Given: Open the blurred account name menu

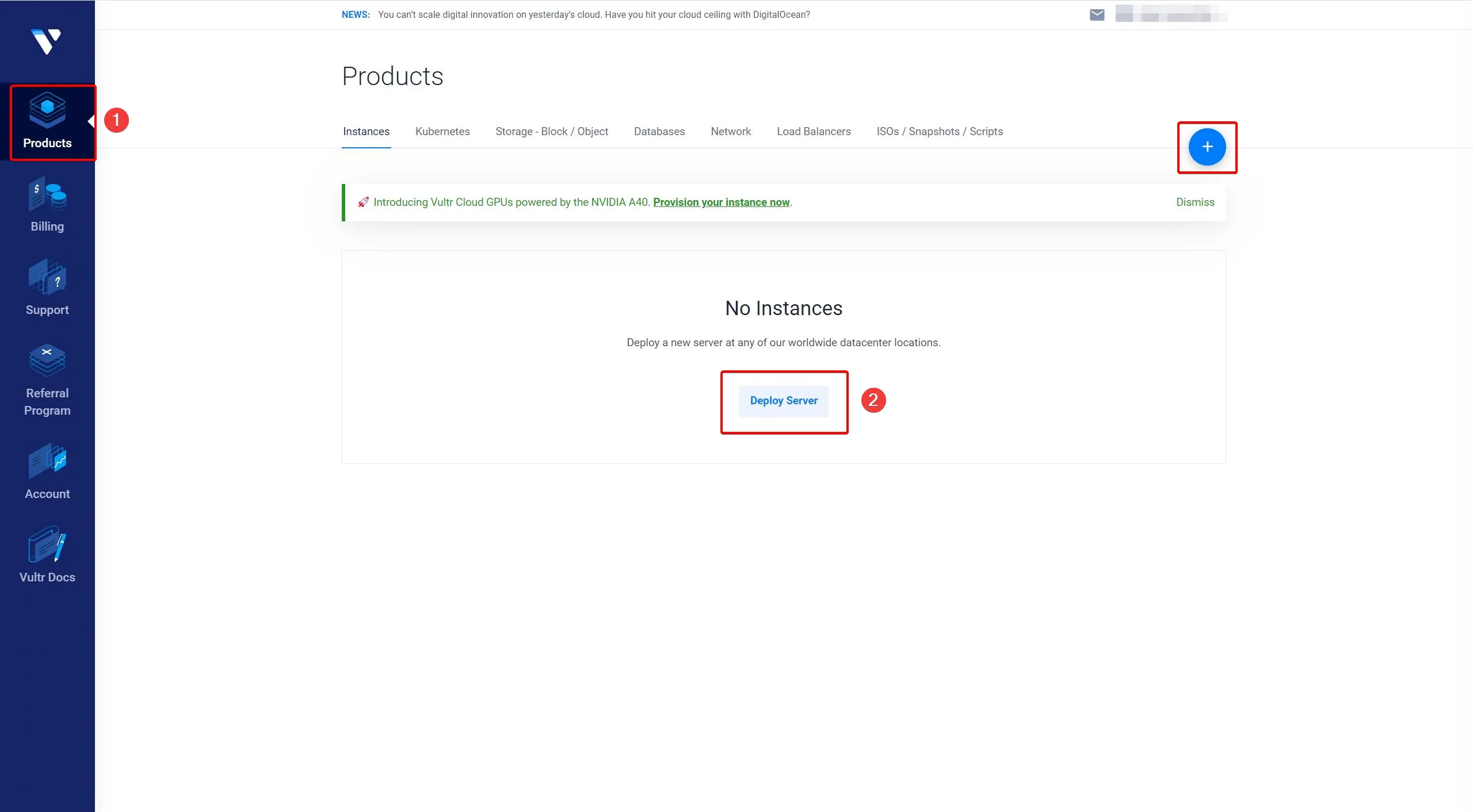Looking at the screenshot, I should (1170, 14).
